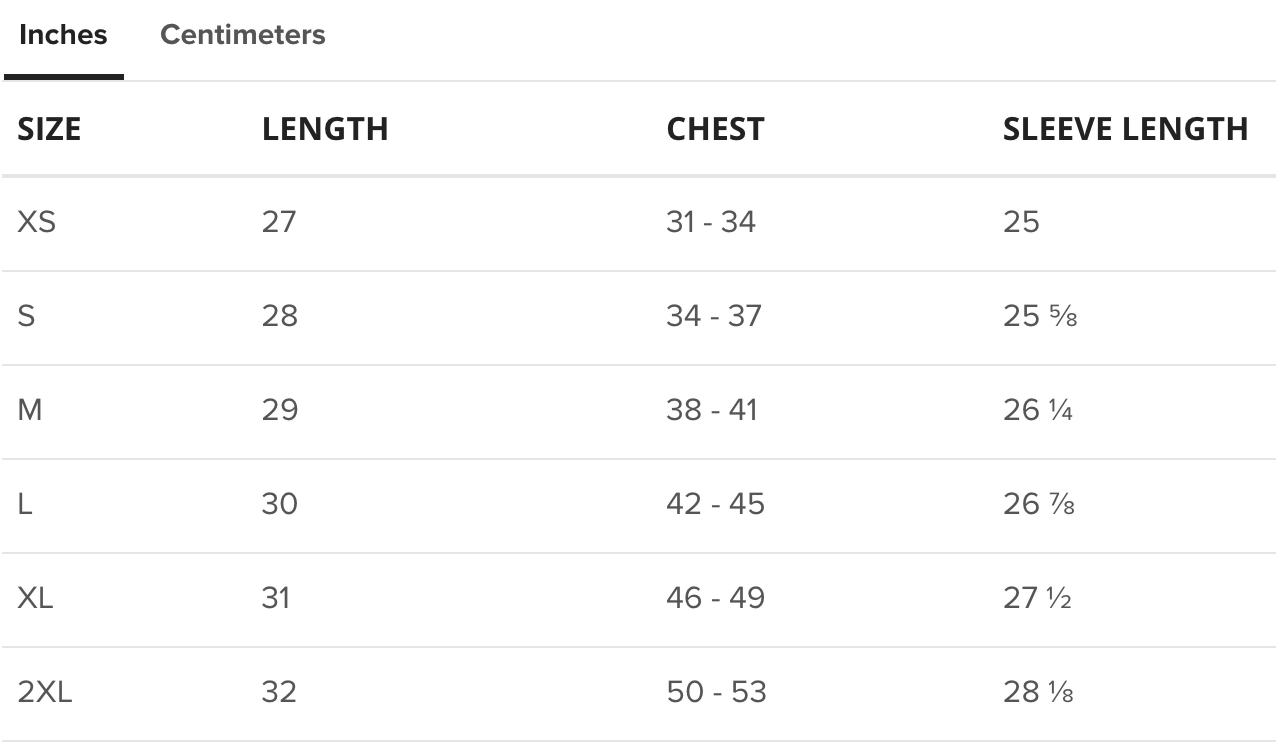Image resolution: width=1276 pixels, height=748 pixels.
Task: Click the length value 30 for size L
Action: tap(280, 504)
